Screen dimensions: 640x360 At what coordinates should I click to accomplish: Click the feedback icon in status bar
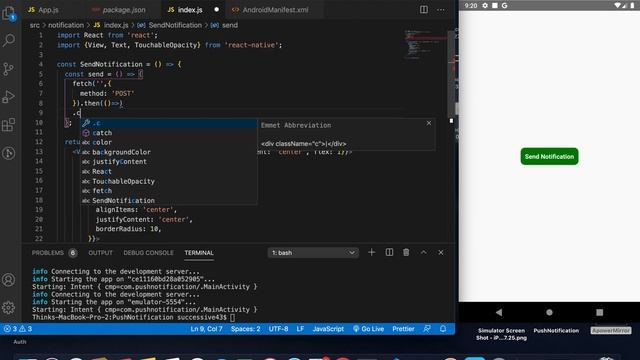(x=427, y=329)
